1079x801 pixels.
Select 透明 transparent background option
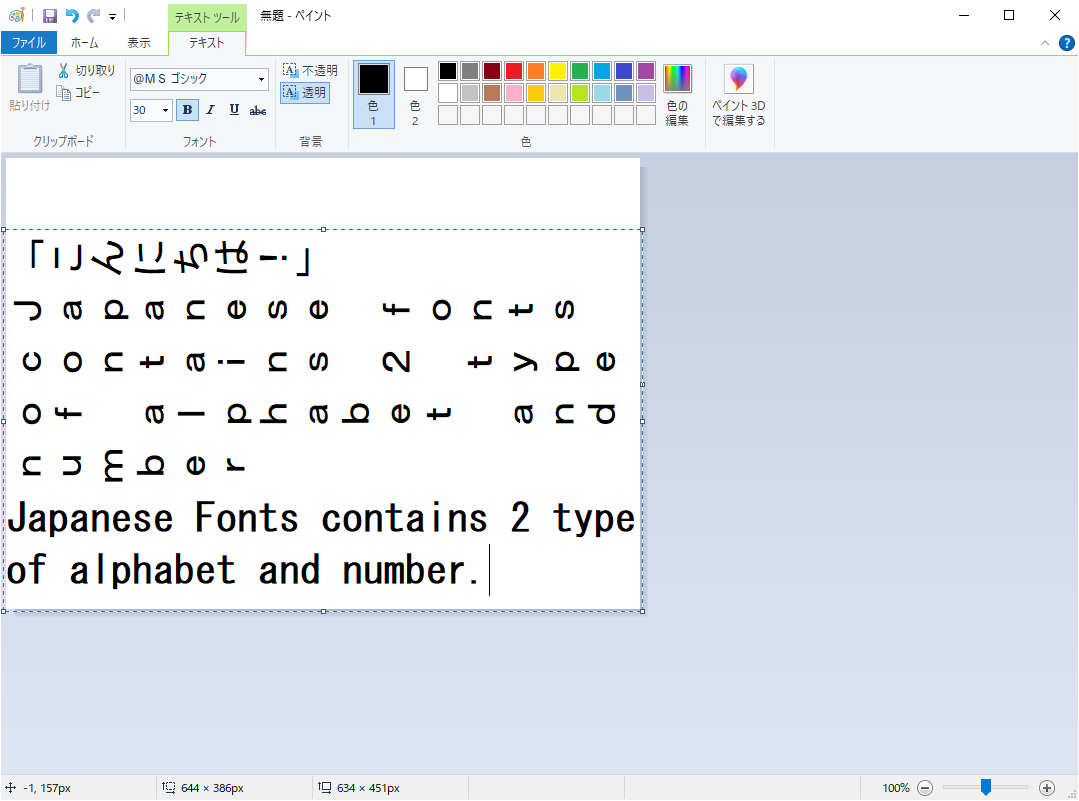pos(305,92)
